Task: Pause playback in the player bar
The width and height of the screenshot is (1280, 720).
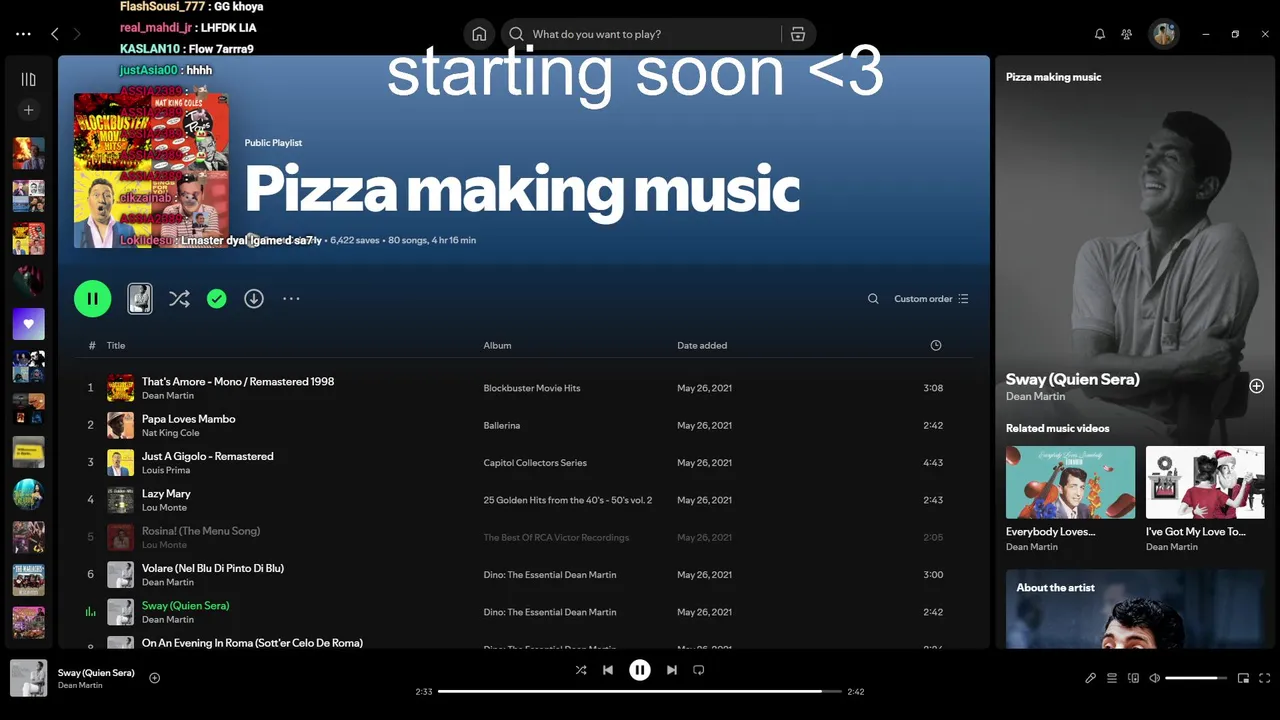Action: click(x=640, y=670)
